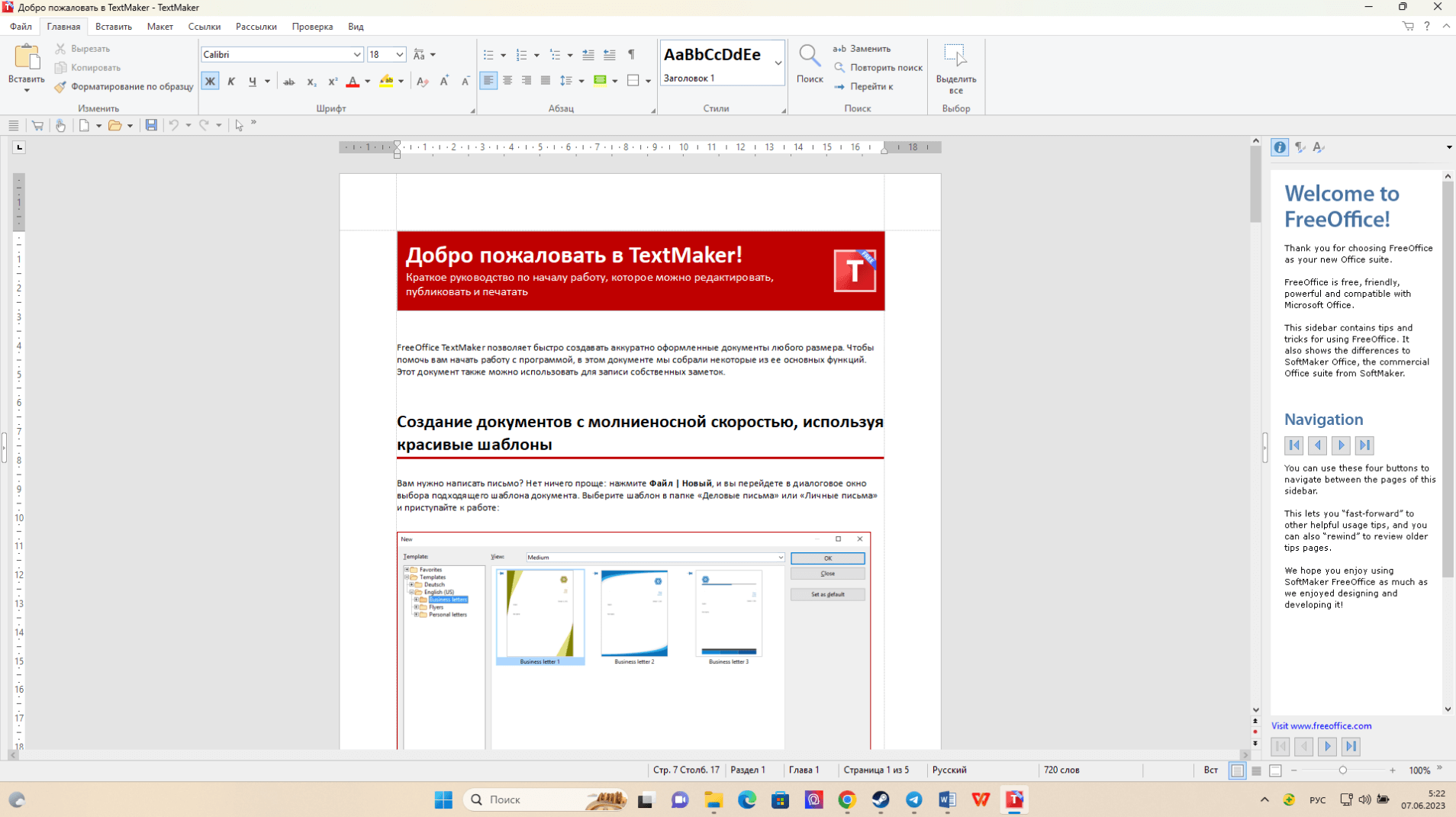The height and width of the screenshot is (817, 1456).
Task: Click the strikethrough formatting icon
Action: [288, 82]
